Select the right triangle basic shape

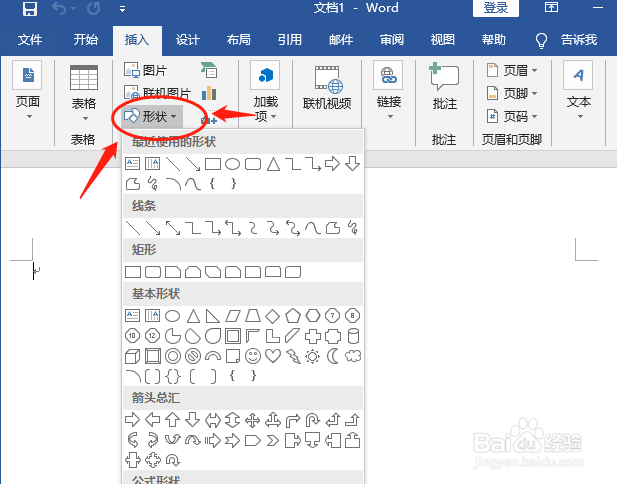pyautogui.click(x=213, y=316)
